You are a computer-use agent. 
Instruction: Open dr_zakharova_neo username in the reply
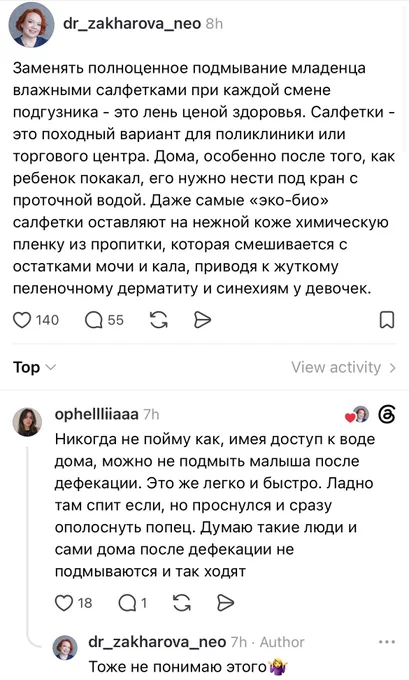point(157,642)
